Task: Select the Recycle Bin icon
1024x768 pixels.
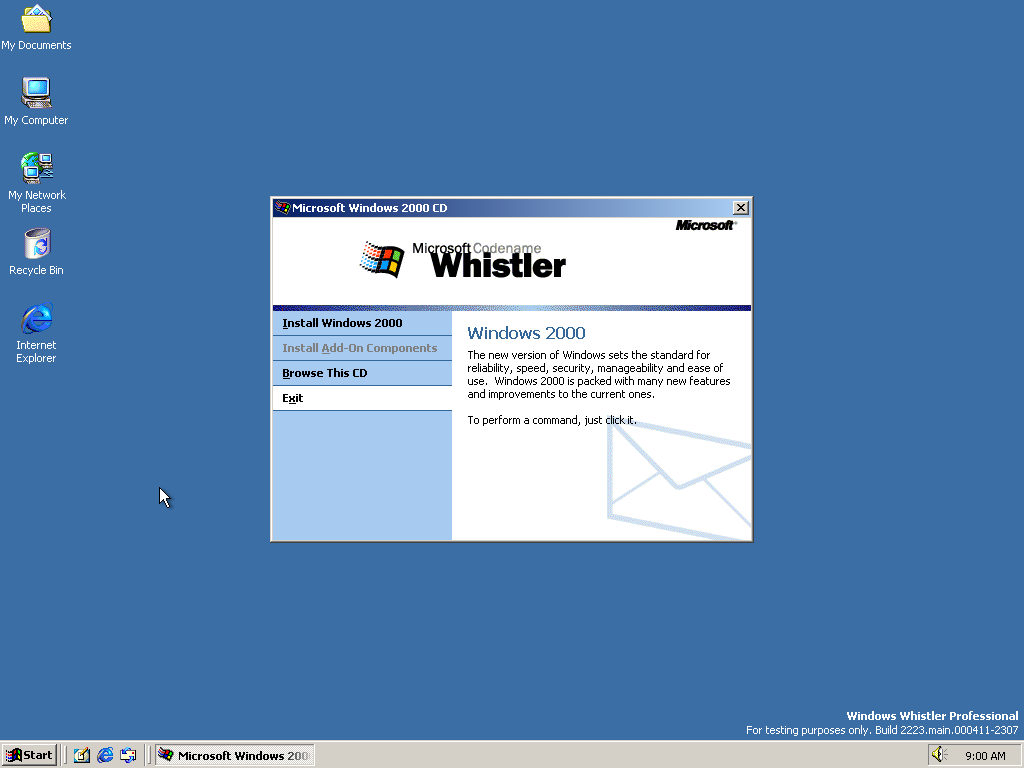Action: coord(36,252)
